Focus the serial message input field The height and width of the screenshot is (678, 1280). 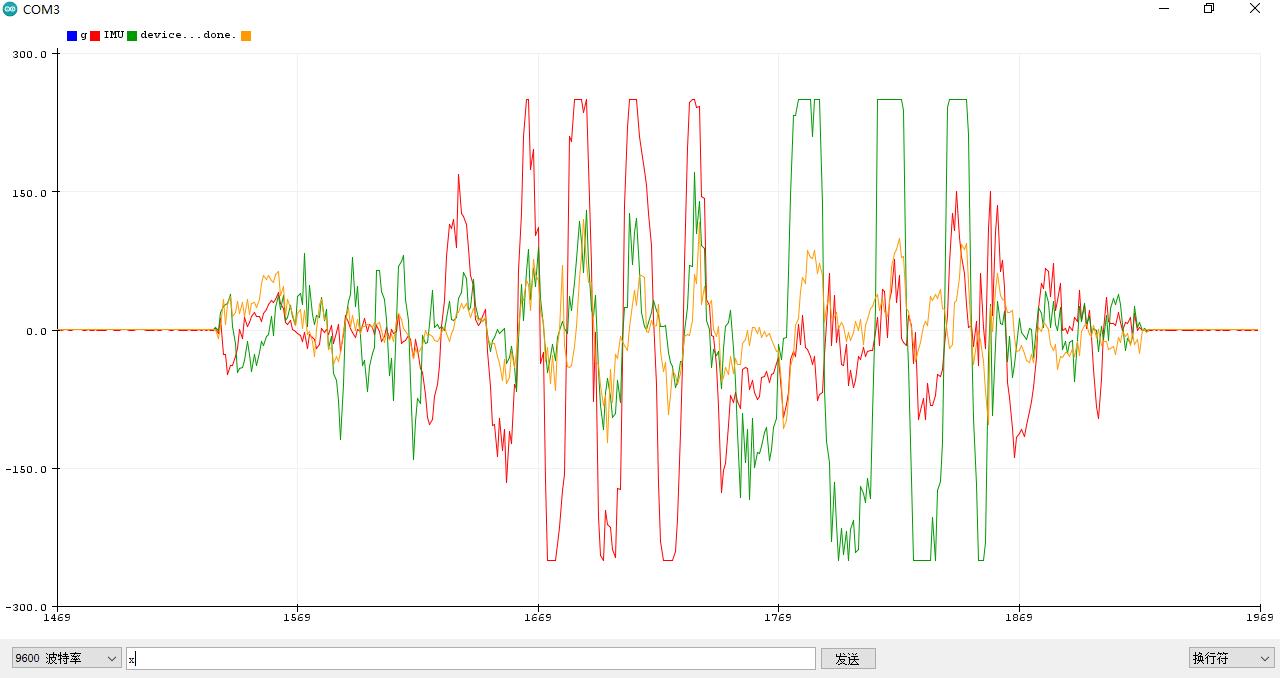(471, 658)
